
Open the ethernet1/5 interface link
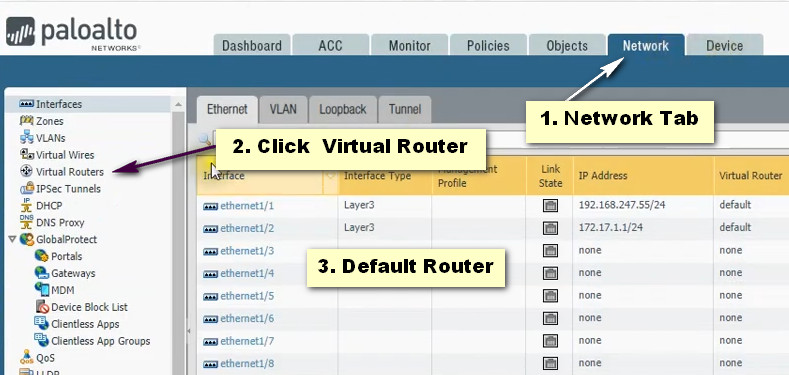247,296
